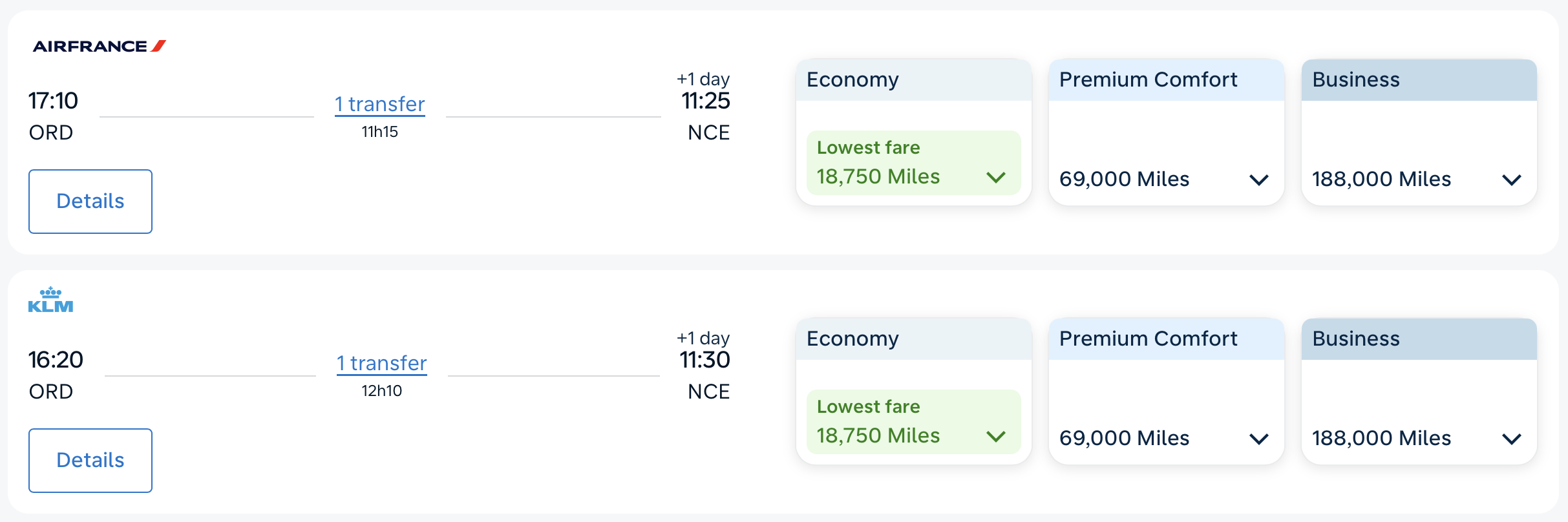This screenshot has width=1568, height=522.
Task: Expand the KLM Business fare chevron
Action: (1512, 439)
